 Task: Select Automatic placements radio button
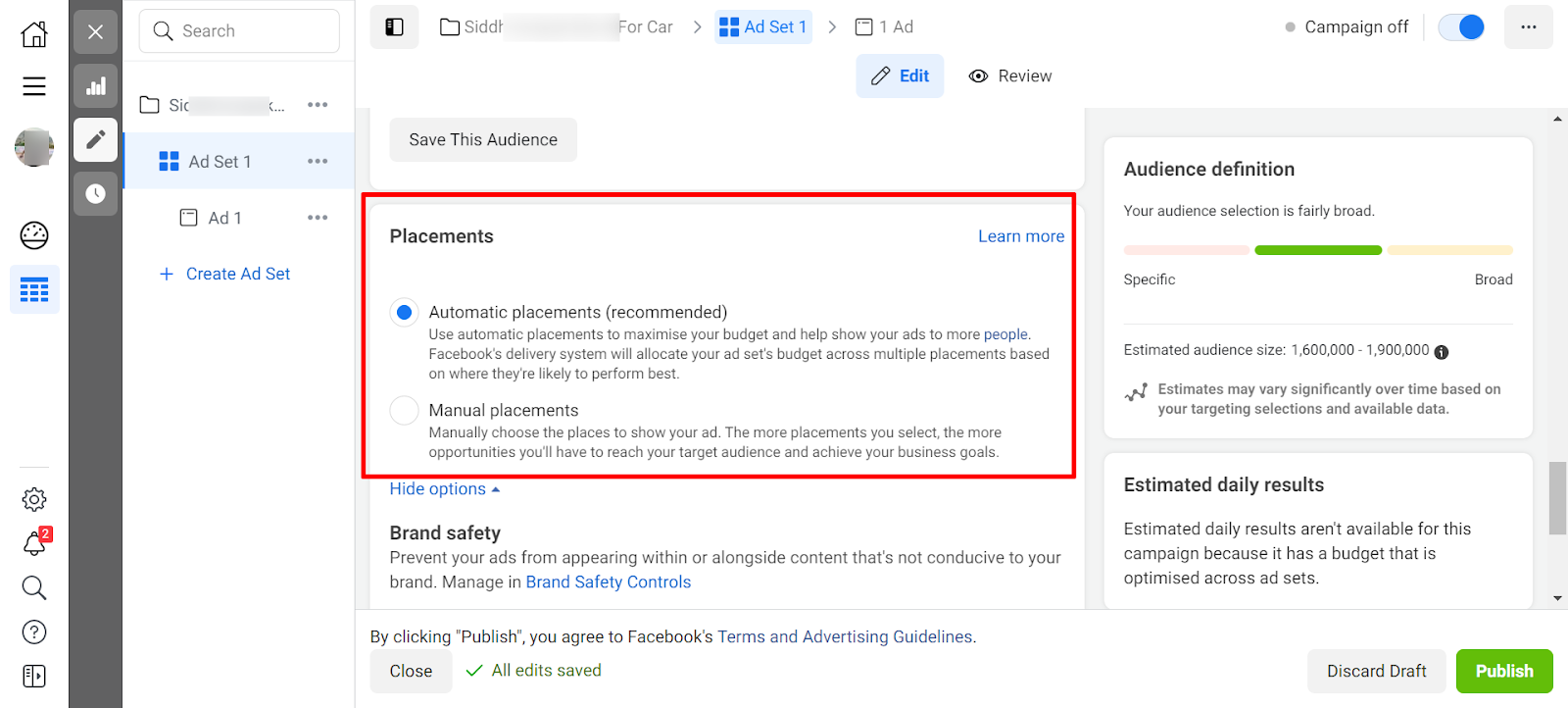click(404, 313)
